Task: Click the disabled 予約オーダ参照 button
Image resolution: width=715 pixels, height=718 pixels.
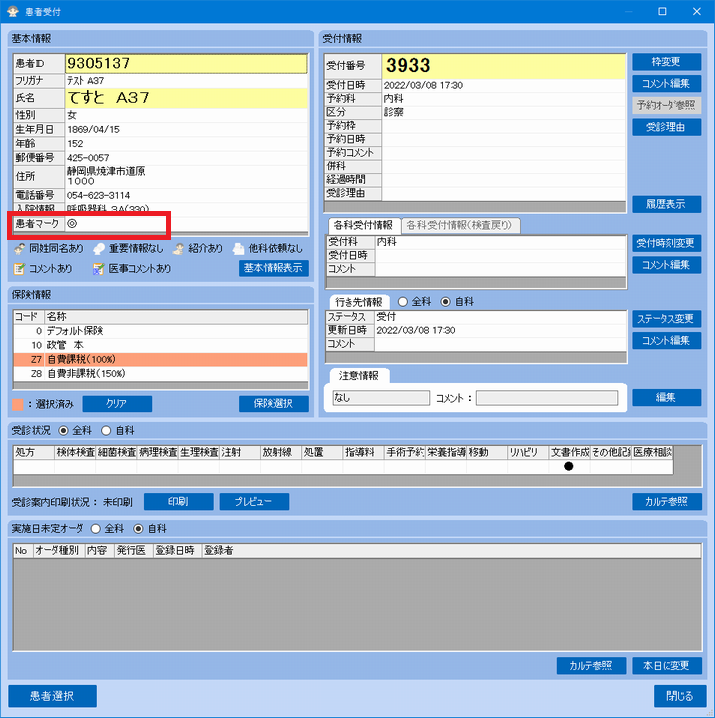Action: [x=666, y=105]
